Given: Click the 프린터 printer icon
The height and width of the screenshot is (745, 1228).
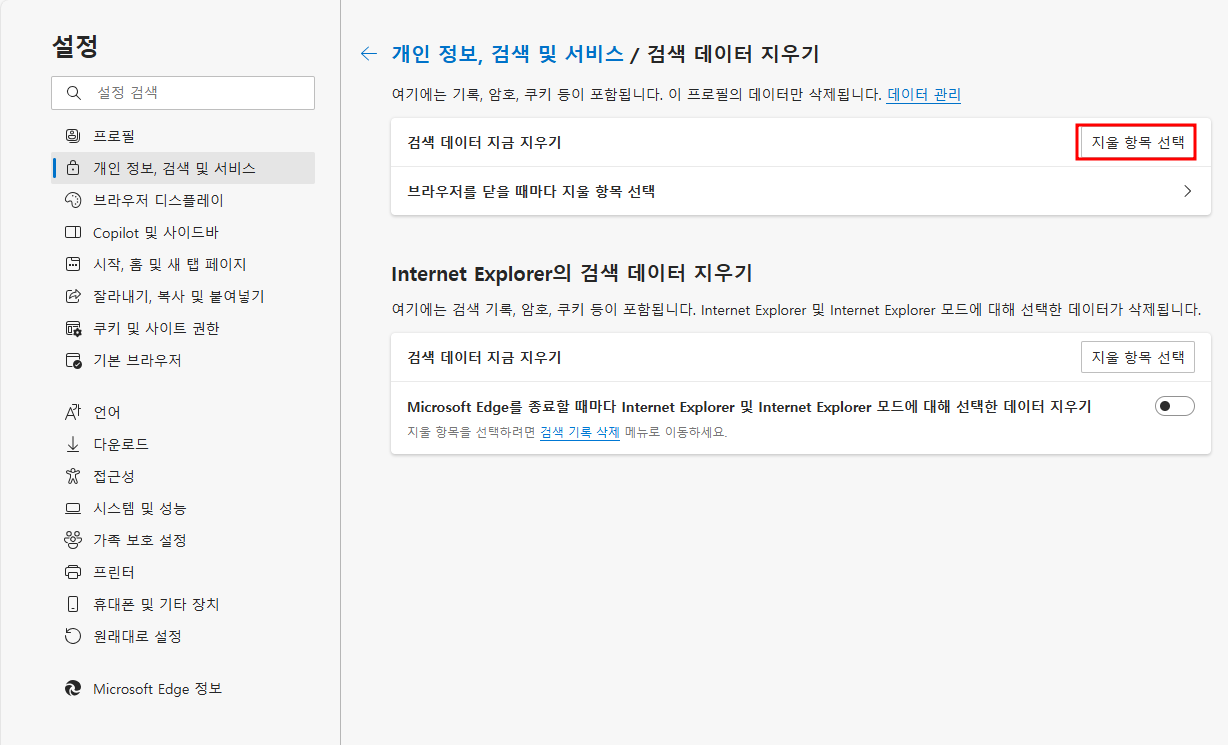Looking at the screenshot, I should coord(72,572).
